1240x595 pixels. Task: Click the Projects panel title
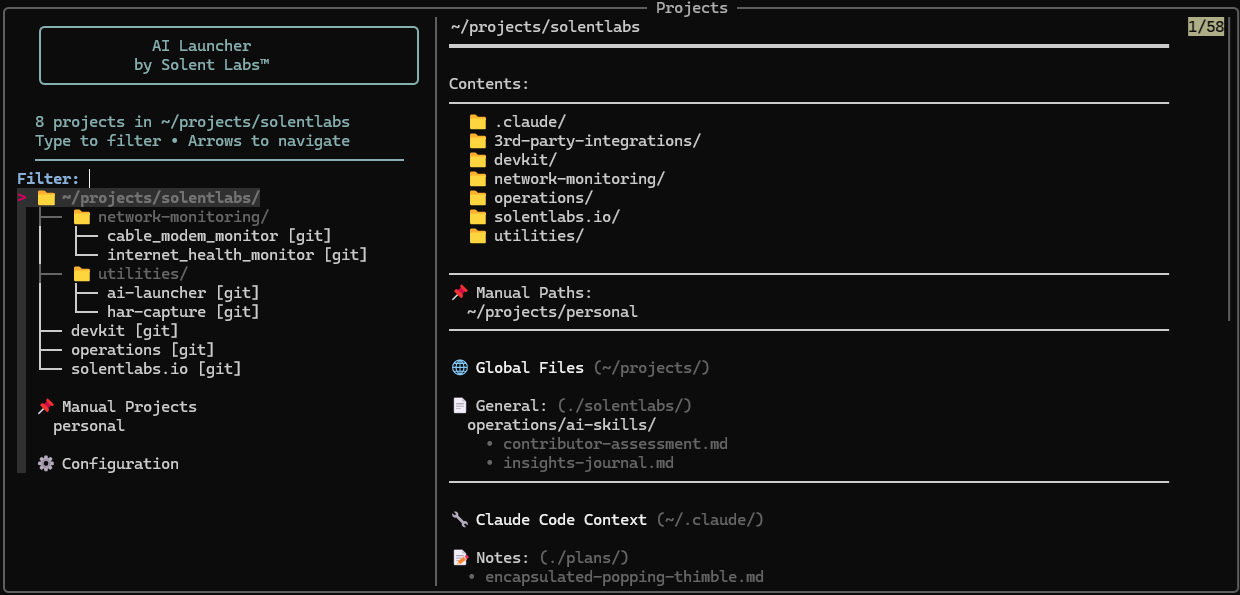point(692,8)
